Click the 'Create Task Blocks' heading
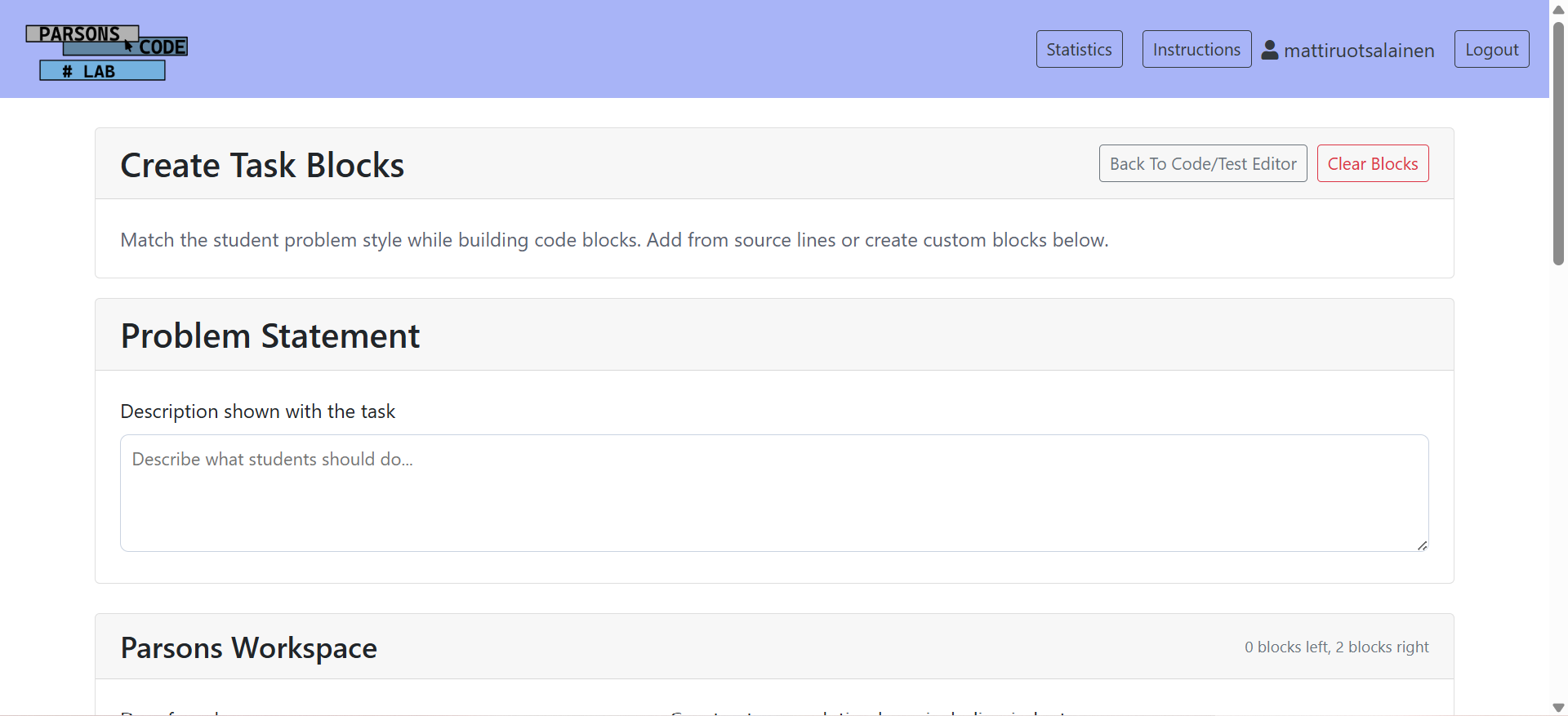The width and height of the screenshot is (1568, 716). pos(262,165)
